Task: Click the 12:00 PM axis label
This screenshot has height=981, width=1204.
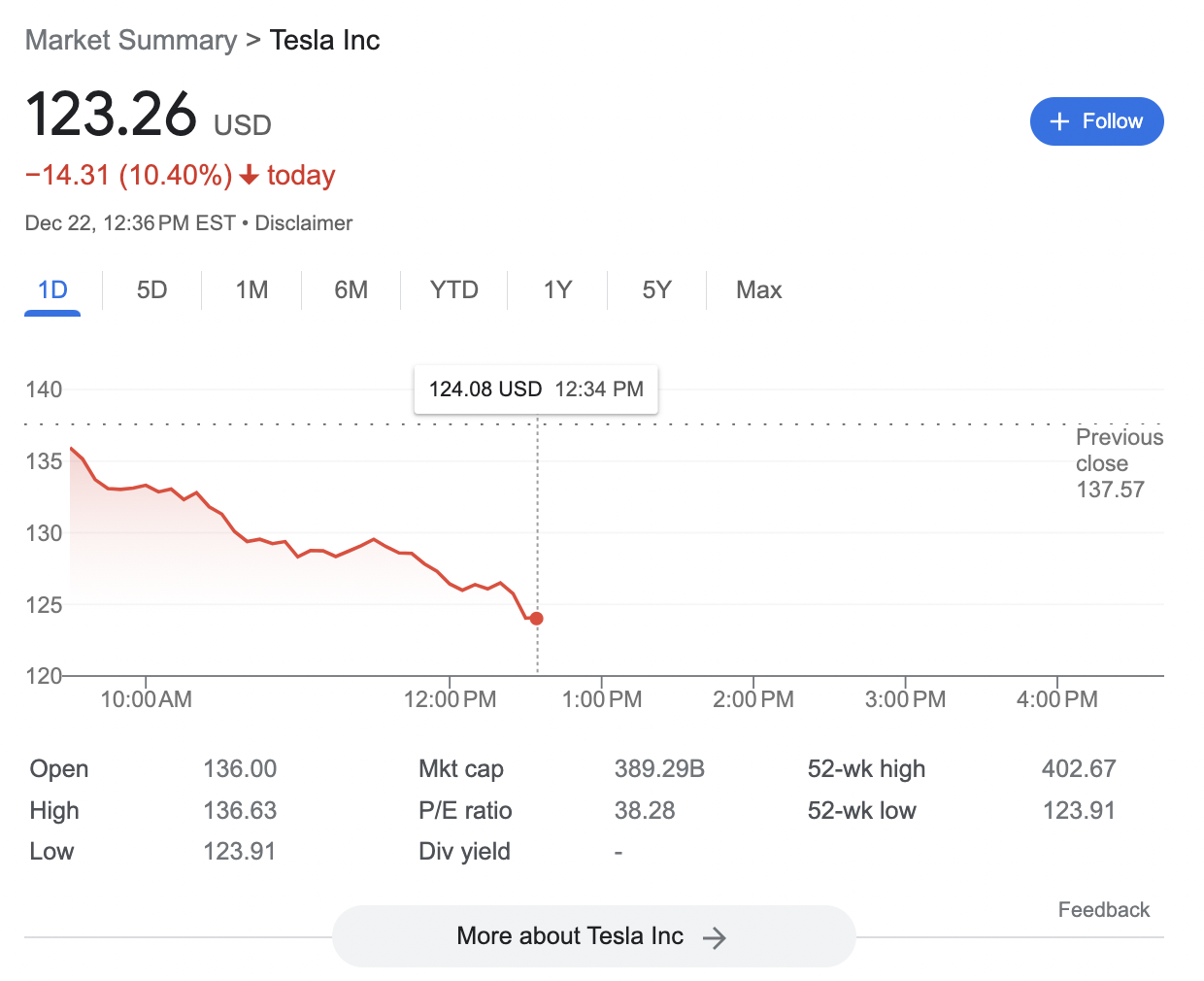Action: tap(450, 699)
